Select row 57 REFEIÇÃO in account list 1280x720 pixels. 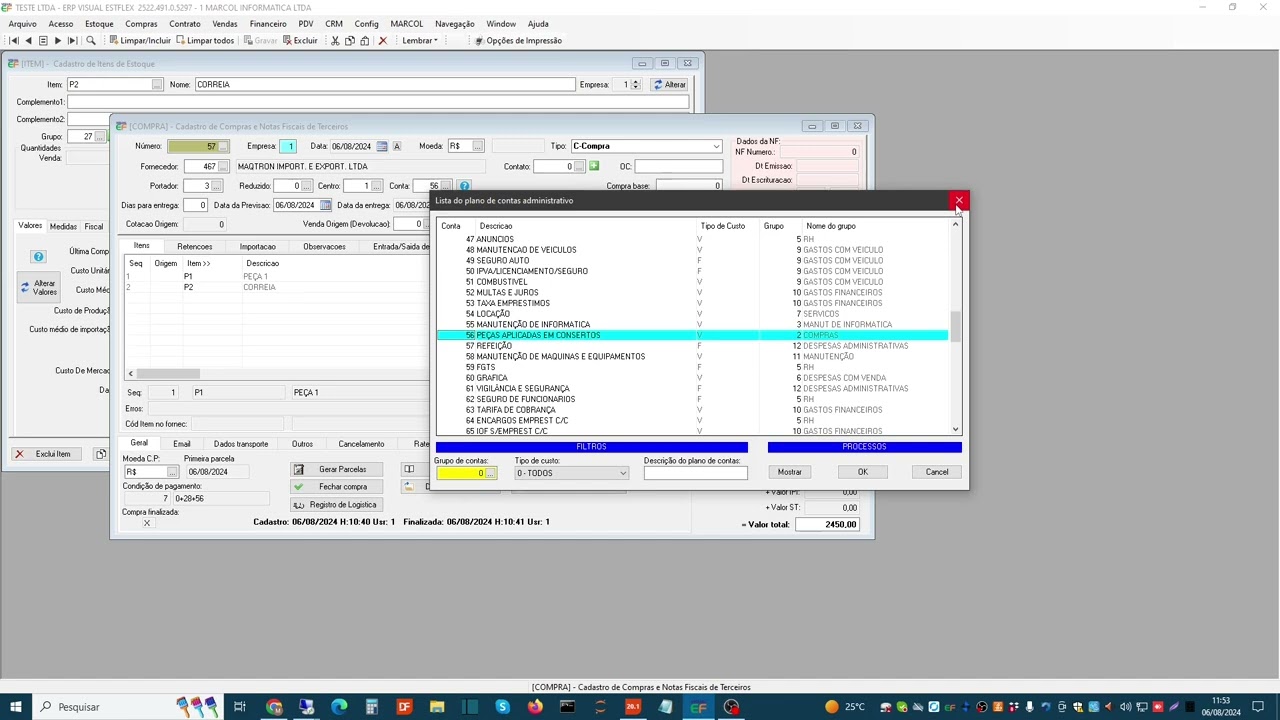[692, 346]
